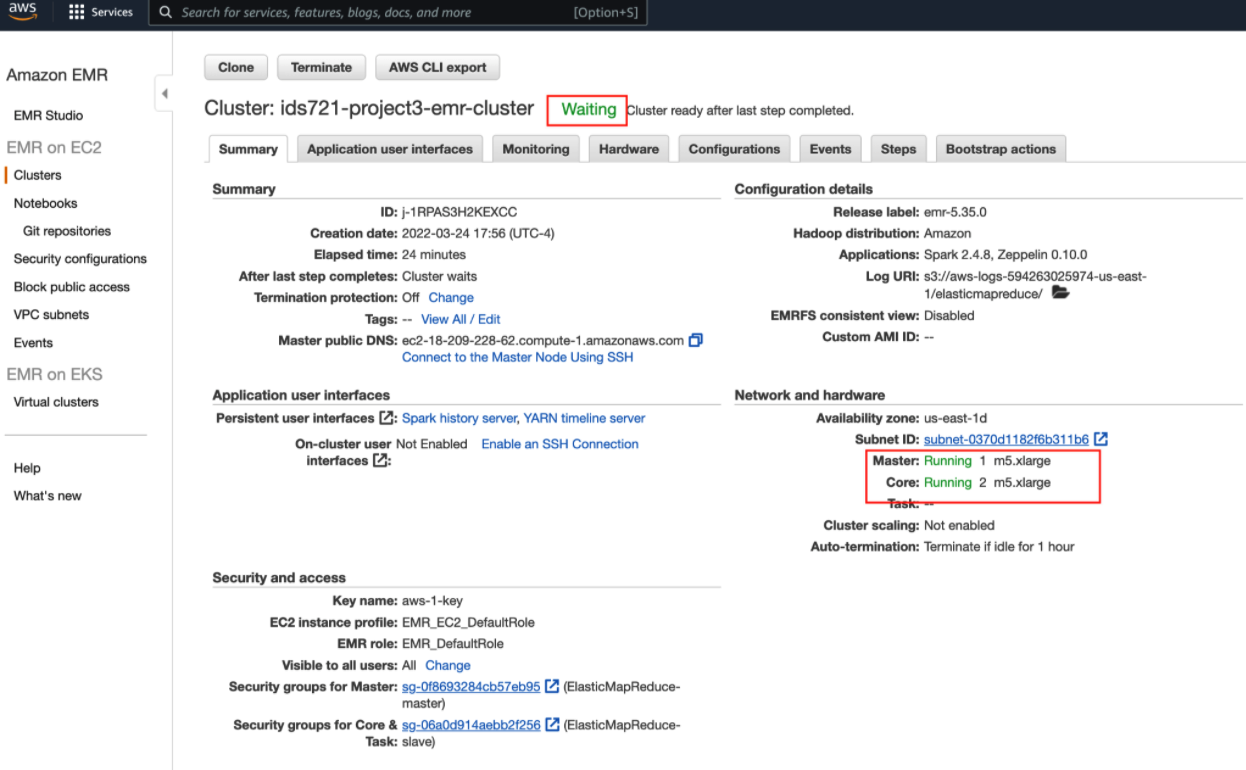Click the cluster ID j-1RPAS3H2KEXCC
This screenshot has height=770, width=1246.
pyautogui.click(x=460, y=212)
